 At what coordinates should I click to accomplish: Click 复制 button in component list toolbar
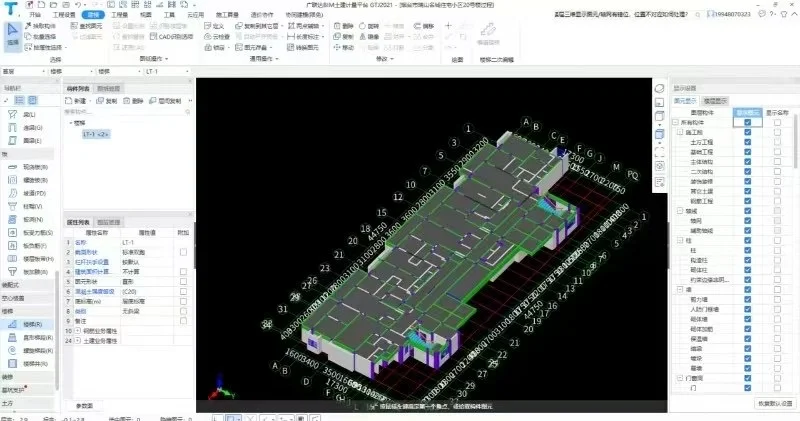[107, 101]
